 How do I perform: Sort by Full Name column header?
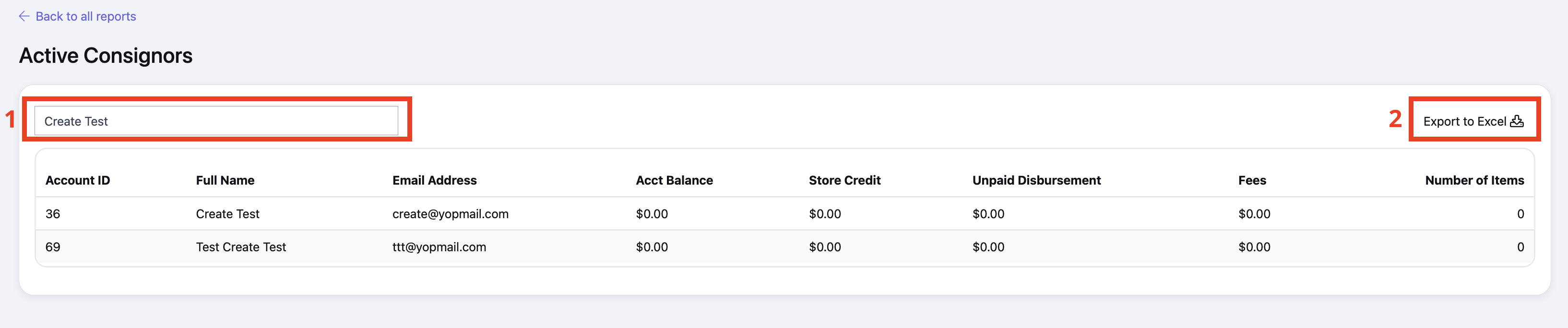point(225,180)
